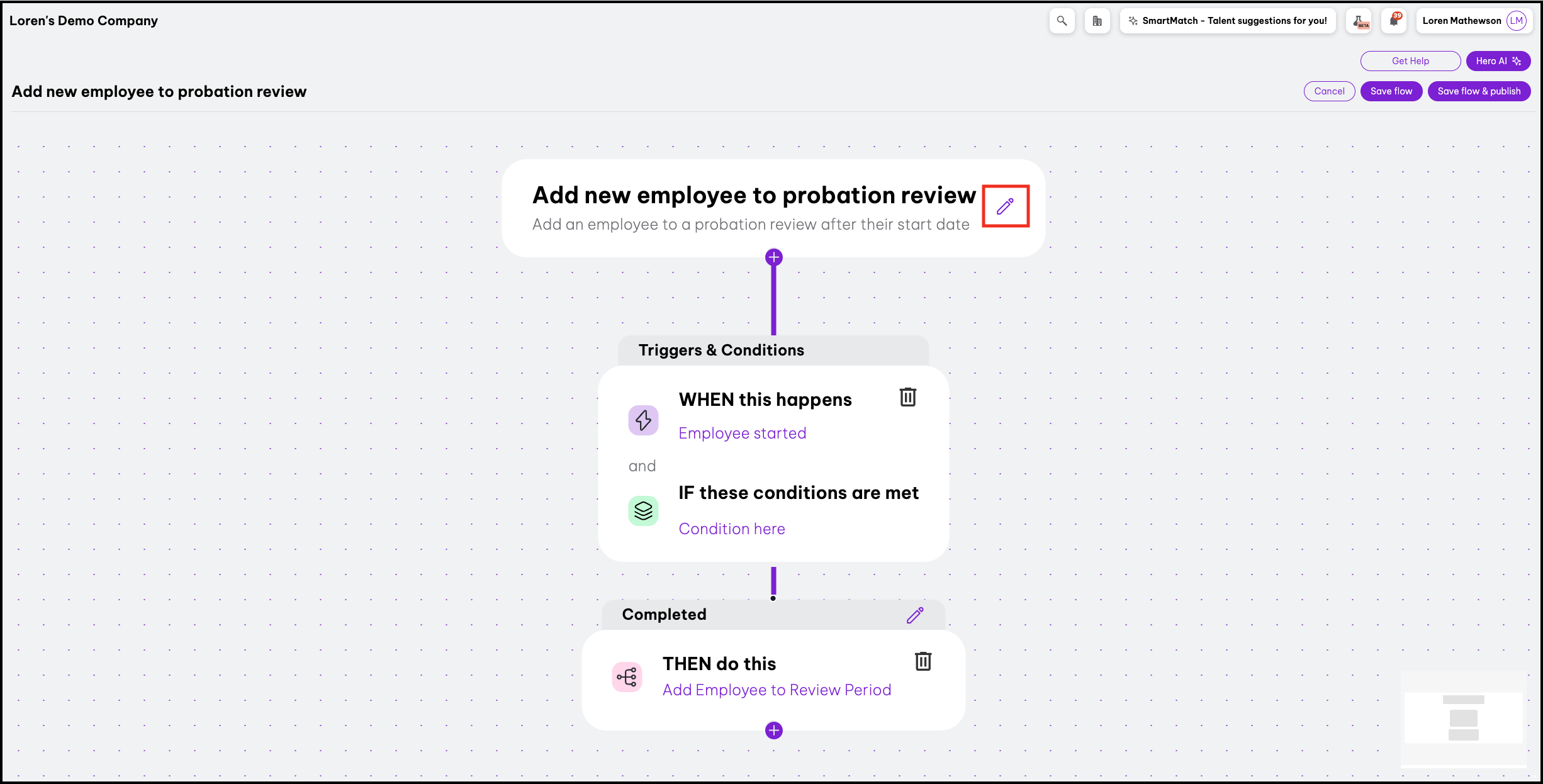Click the lightning bolt trigger icon

coord(643,420)
